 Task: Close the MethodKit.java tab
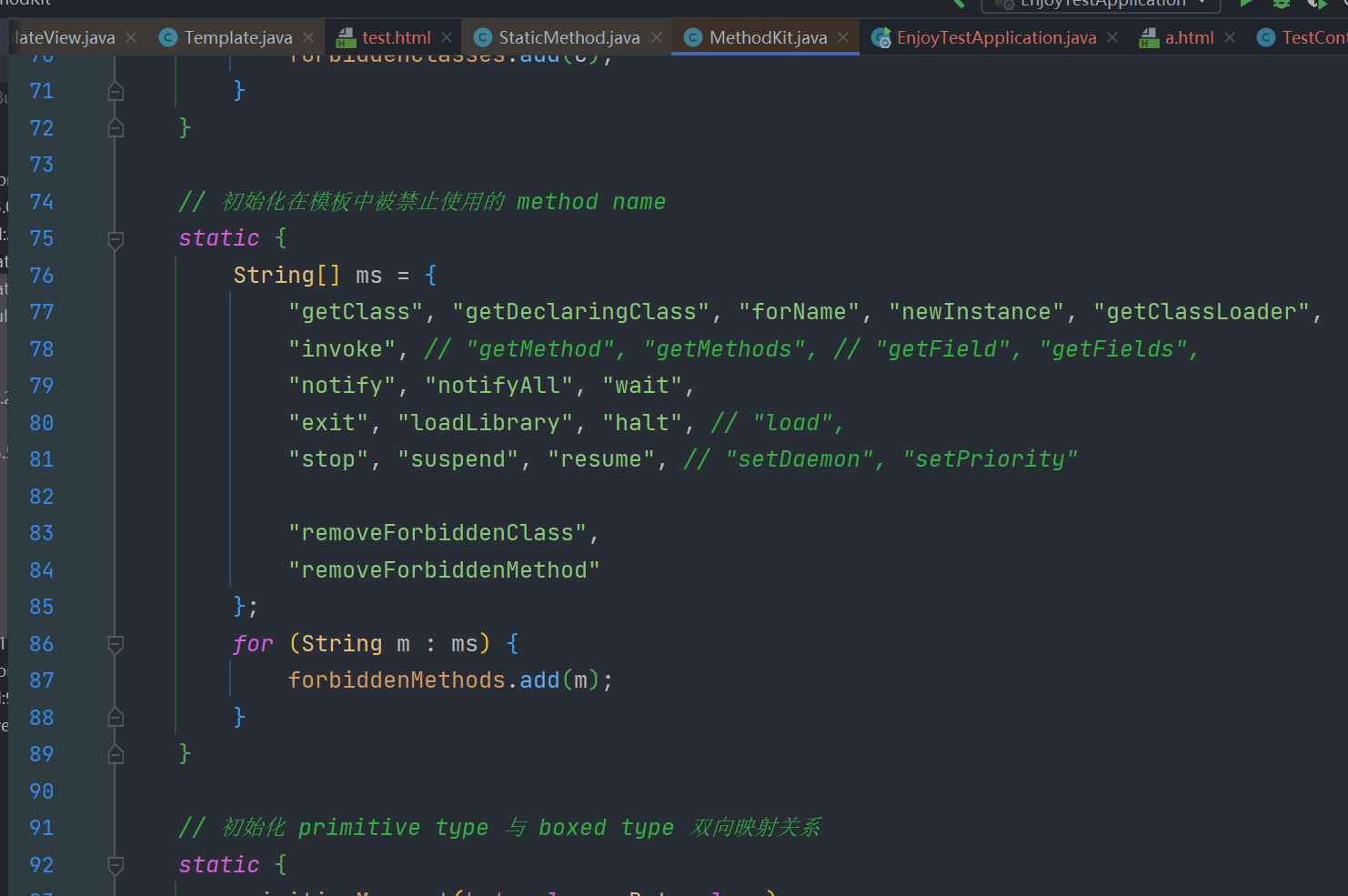point(843,37)
